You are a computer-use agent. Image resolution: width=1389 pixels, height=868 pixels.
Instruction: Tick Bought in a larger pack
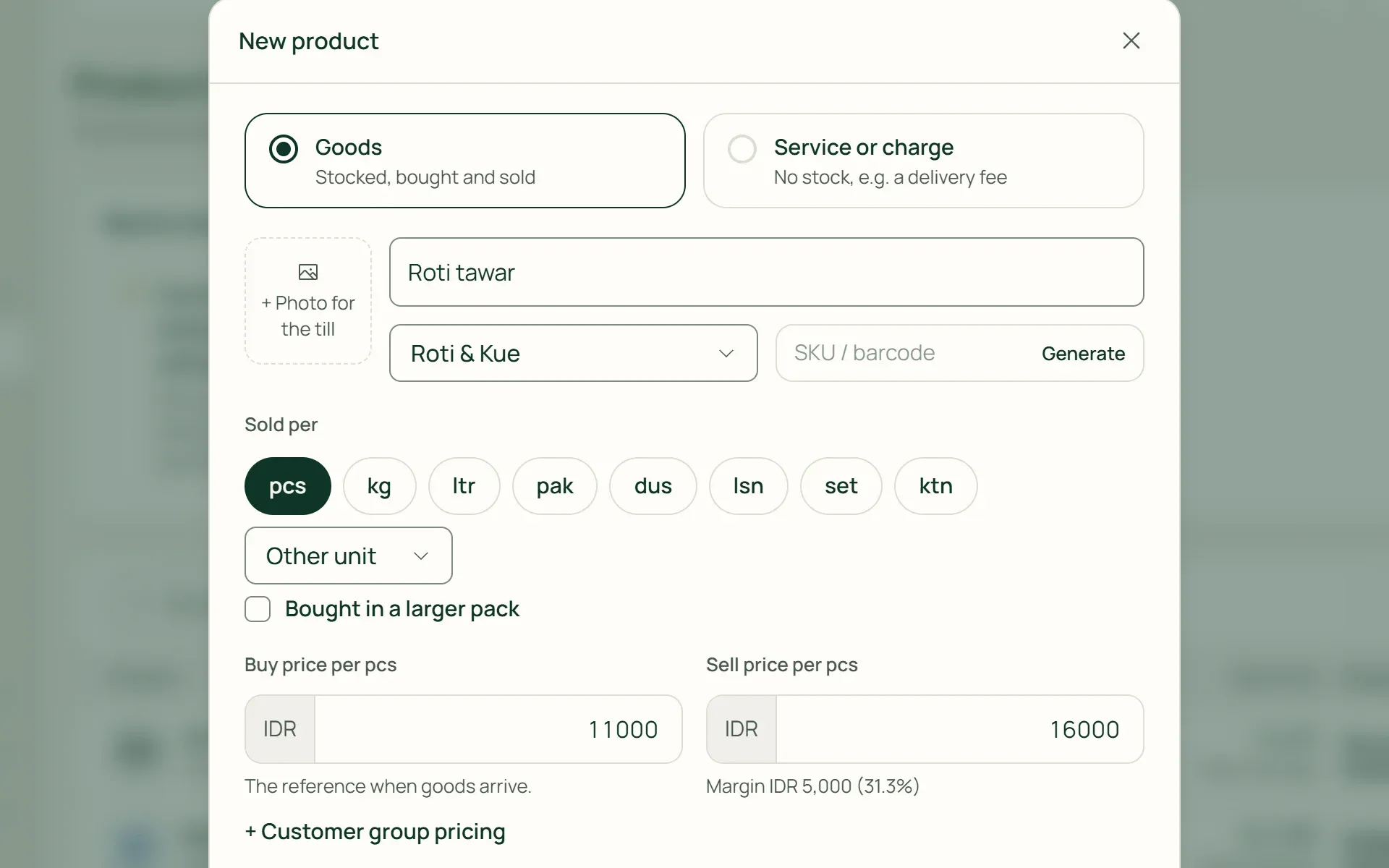[x=258, y=609]
